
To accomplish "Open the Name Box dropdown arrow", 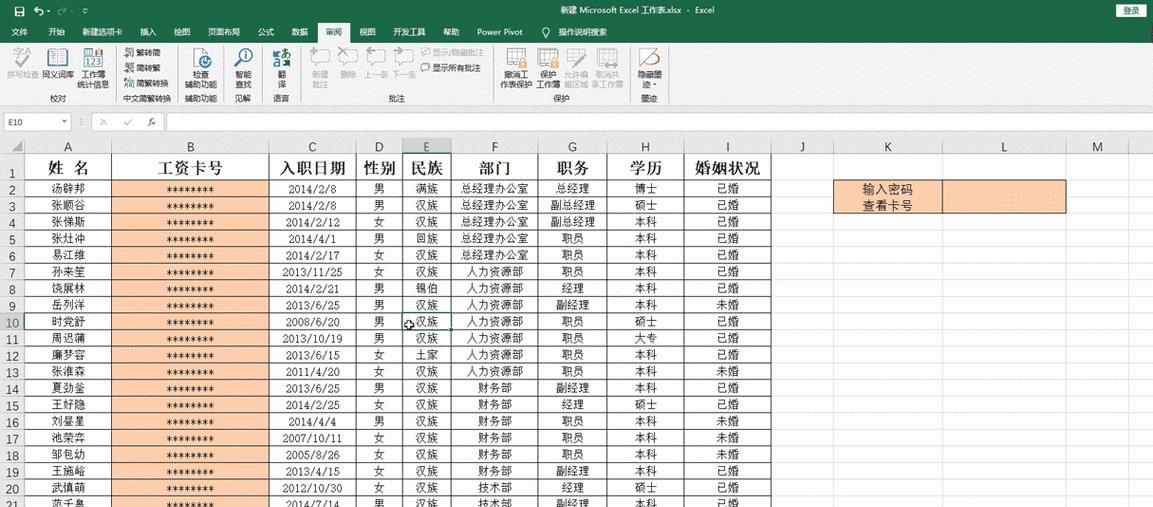I will click(x=65, y=122).
